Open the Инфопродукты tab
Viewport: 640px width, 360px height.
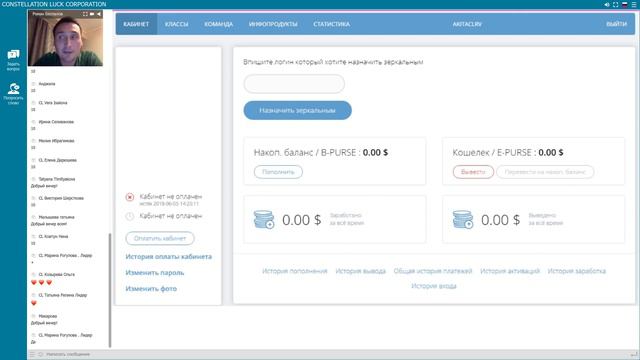(273, 24)
